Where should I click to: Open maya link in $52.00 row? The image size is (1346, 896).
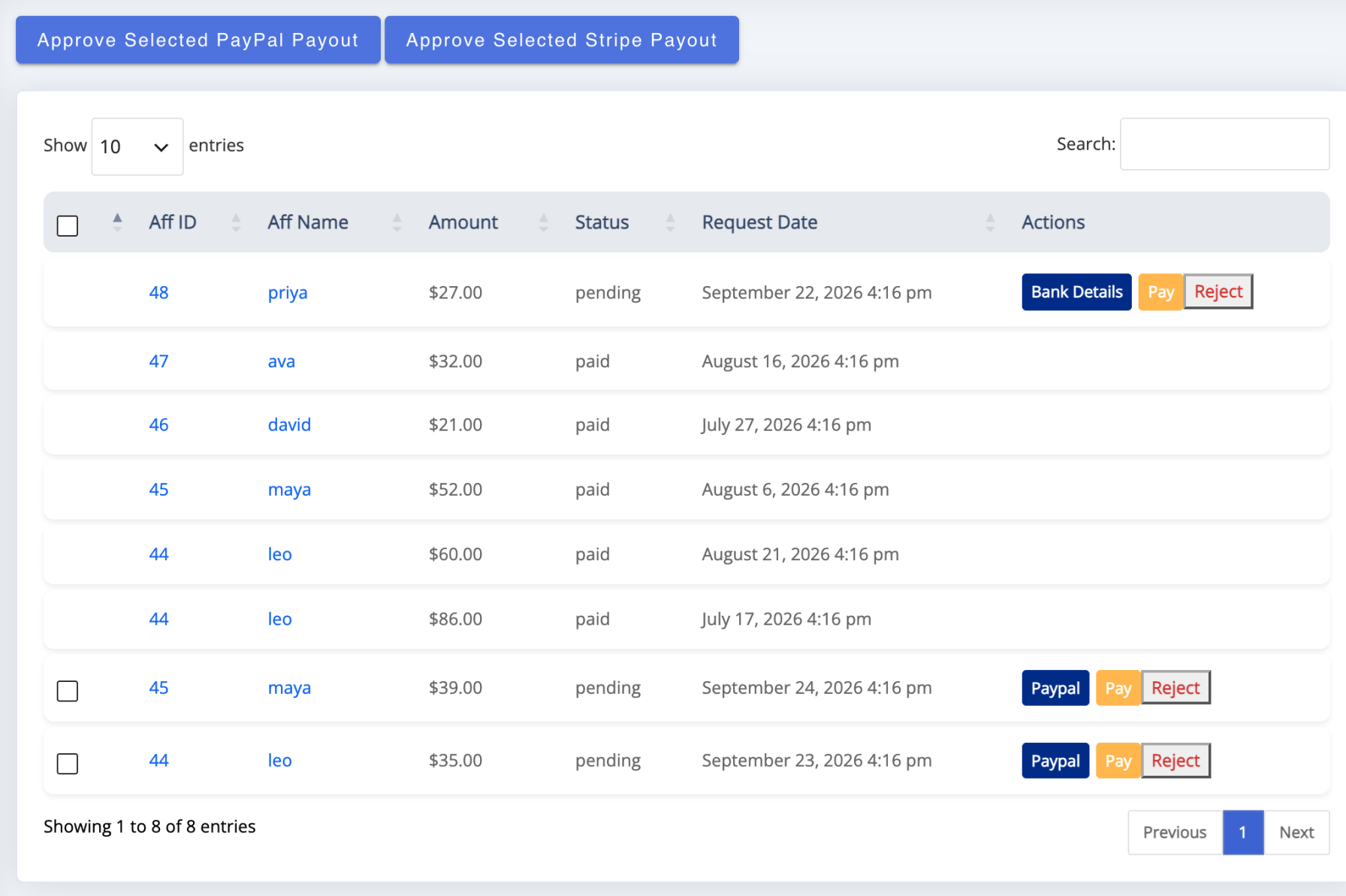pyautogui.click(x=289, y=490)
